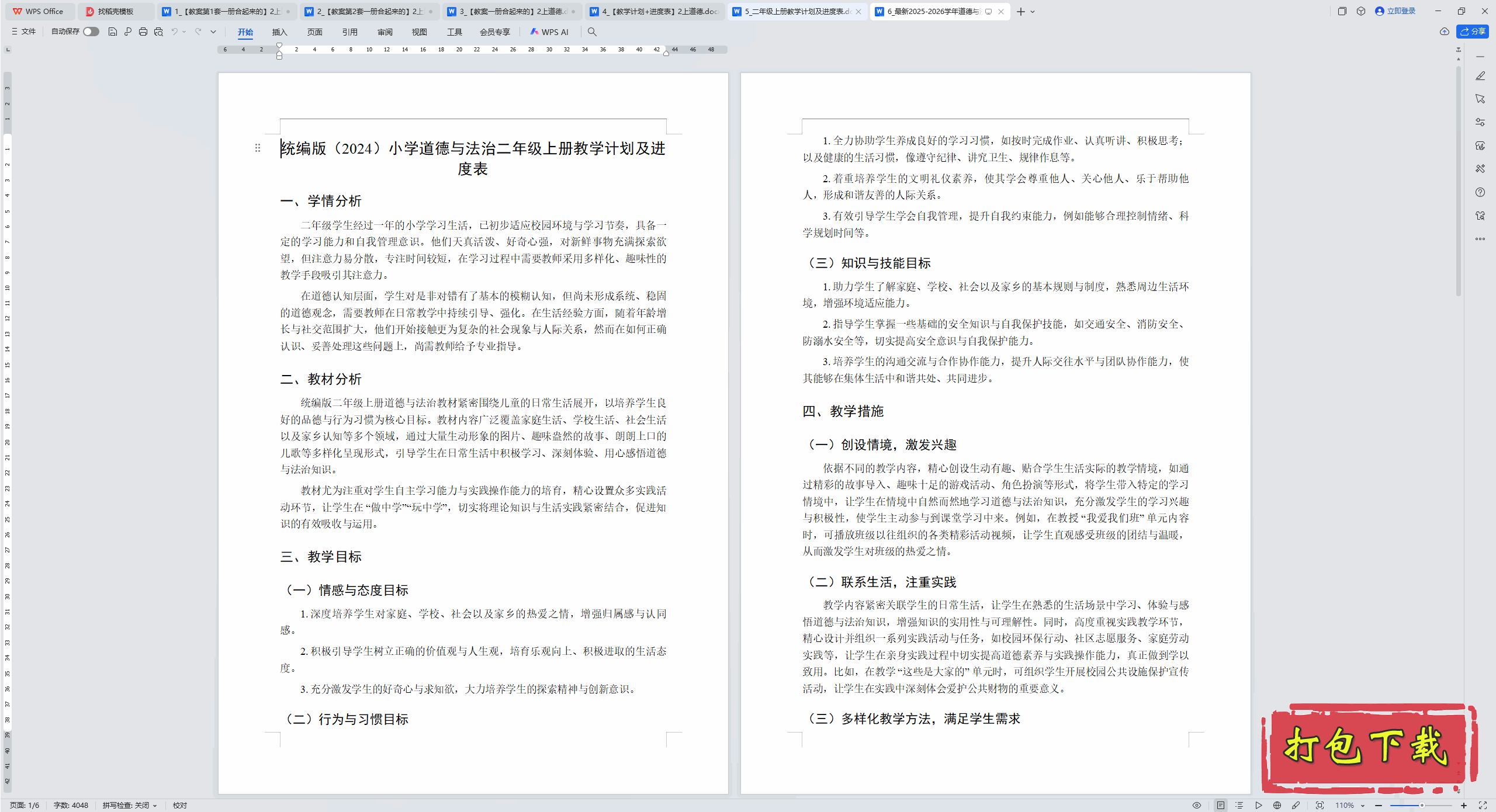Expand the 110% zoom level dropdown
Screen dimensions: 1496x812
(1363, 805)
